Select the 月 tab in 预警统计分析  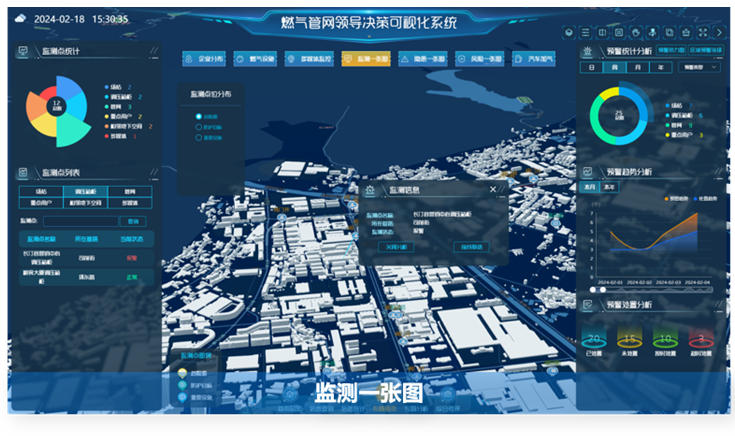click(x=637, y=67)
